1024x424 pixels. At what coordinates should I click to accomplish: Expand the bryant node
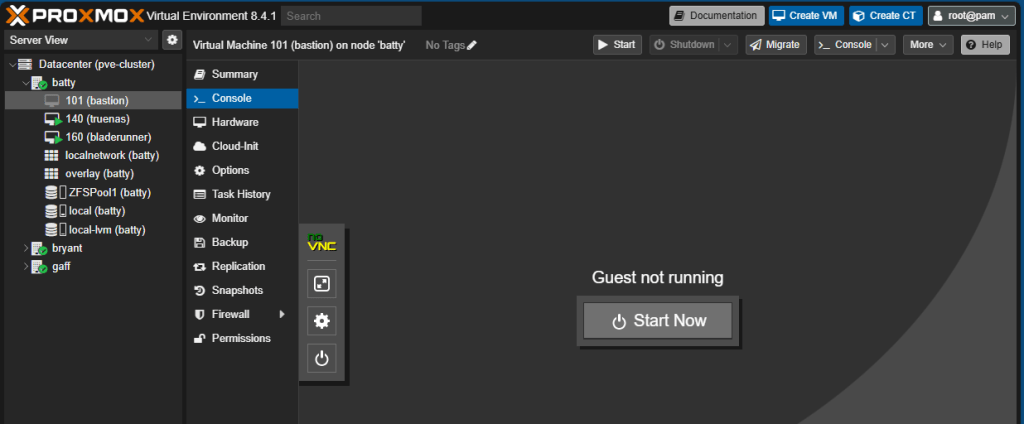tap(26, 247)
